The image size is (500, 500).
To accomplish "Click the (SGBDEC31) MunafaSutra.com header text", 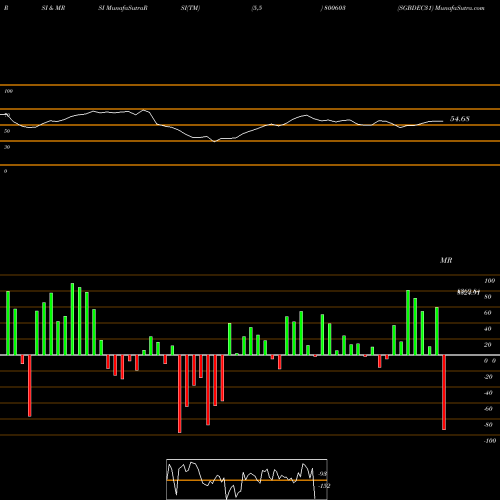I will [441, 8].
